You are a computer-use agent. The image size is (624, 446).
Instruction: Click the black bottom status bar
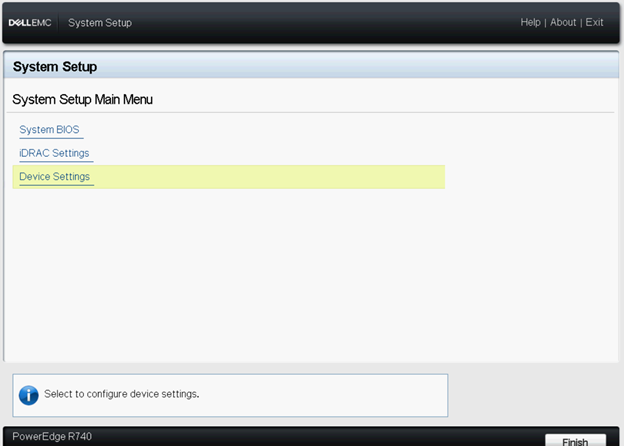[300, 437]
